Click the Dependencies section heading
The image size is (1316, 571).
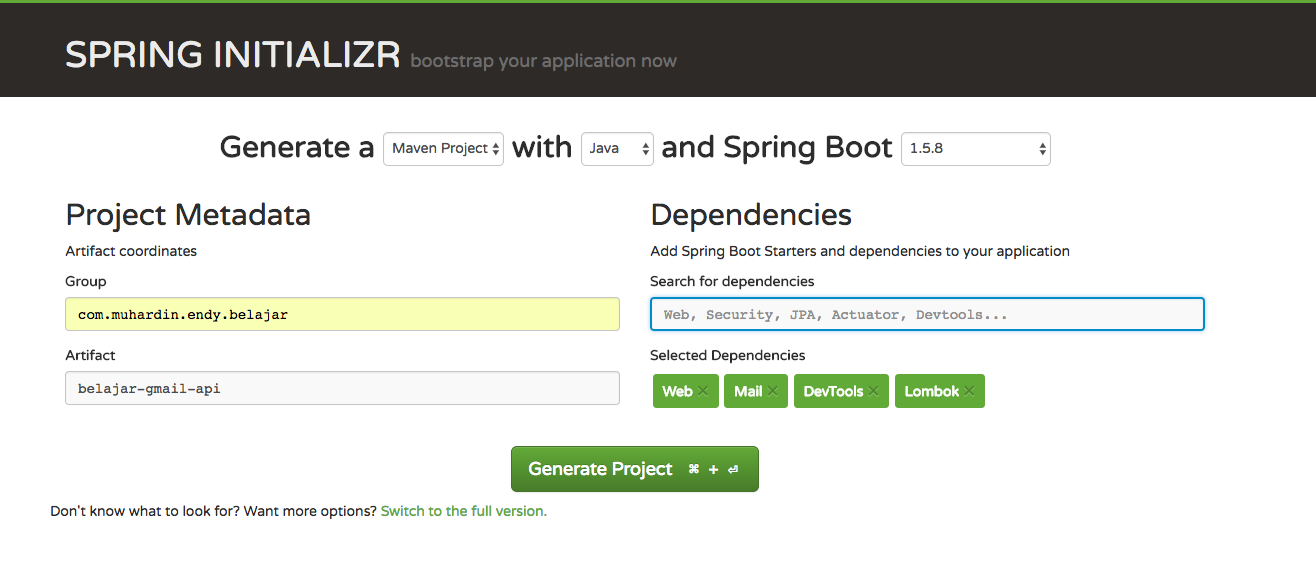coord(751,214)
